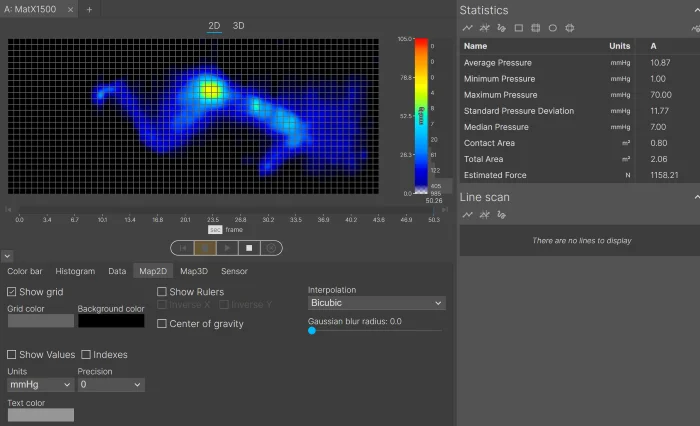Open the Interpolation Bicubic dropdown
Viewport: 700px width, 426px height.
pos(376,303)
